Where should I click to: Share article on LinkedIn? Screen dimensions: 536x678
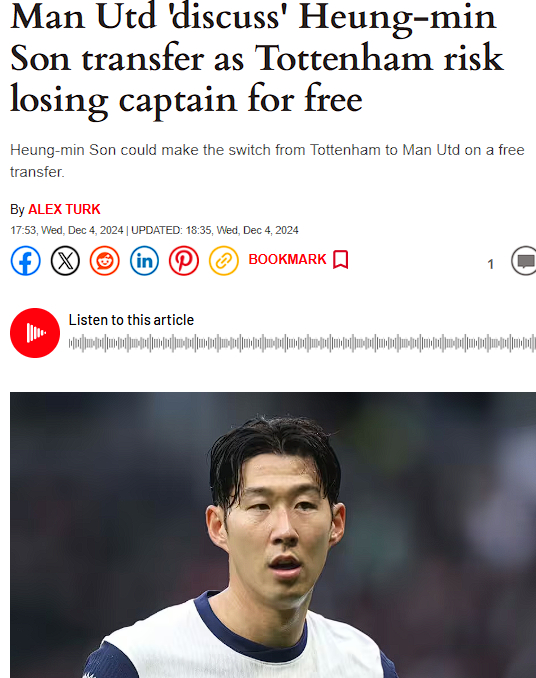(x=144, y=261)
